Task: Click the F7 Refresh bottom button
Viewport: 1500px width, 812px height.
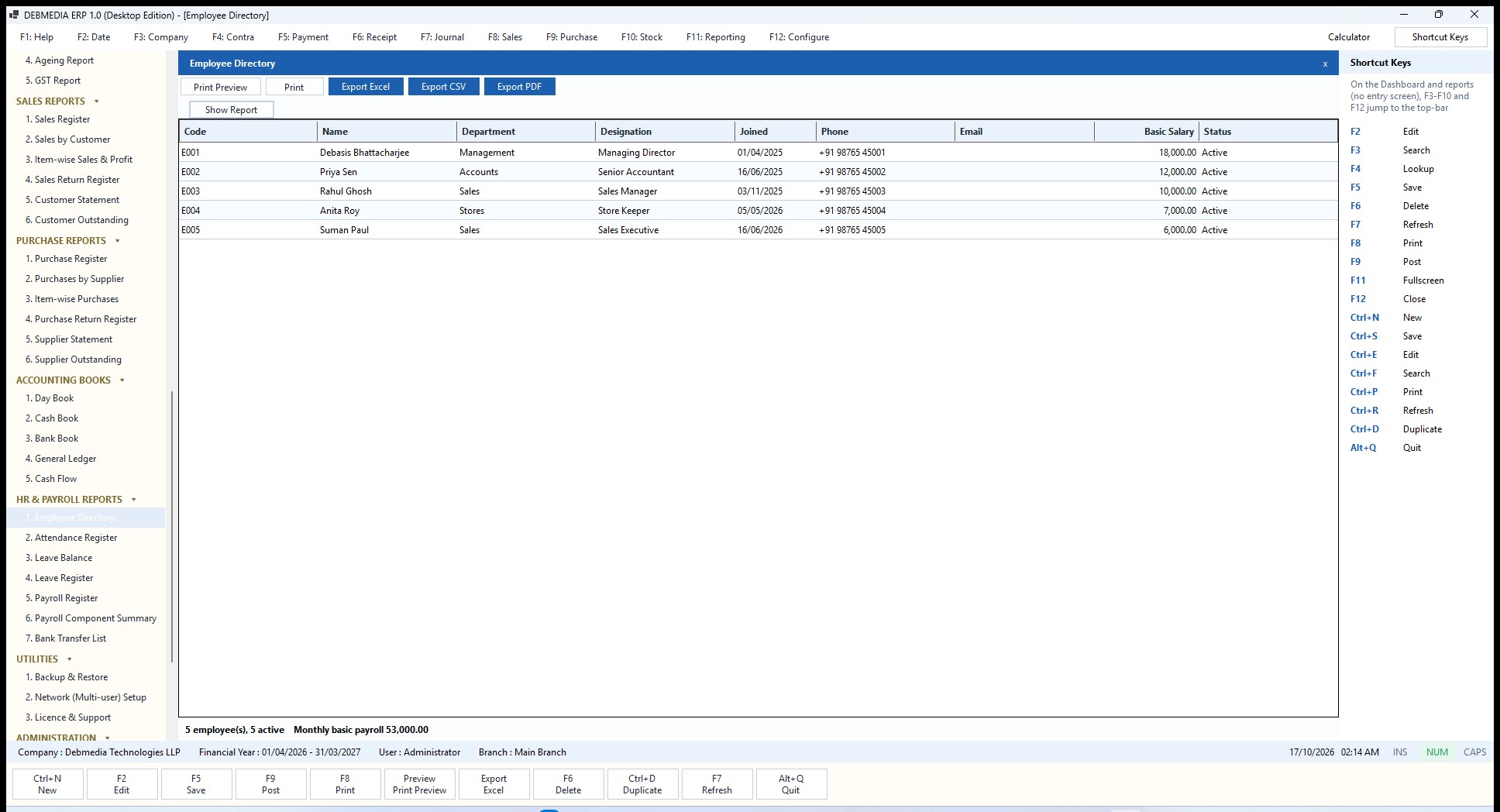Action: (717, 784)
